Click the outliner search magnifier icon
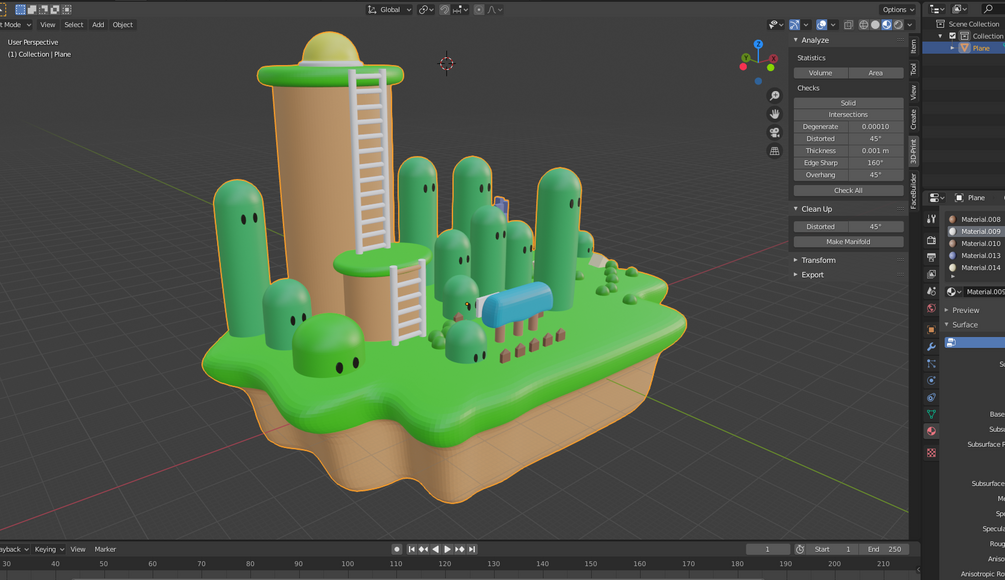This screenshot has height=580, width=1005. click(x=988, y=9)
